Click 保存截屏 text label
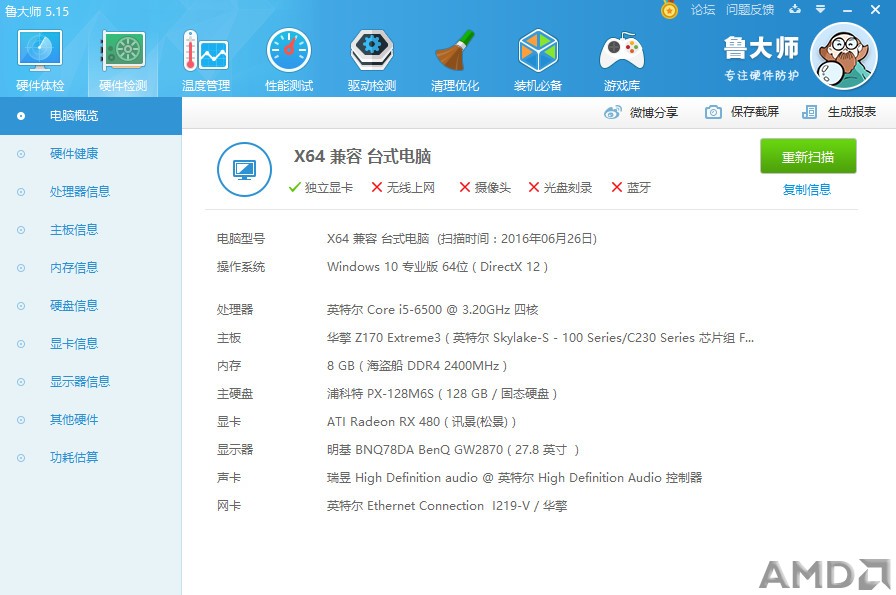The height and width of the screenshot is (595, 896). (x=755, y=112)
